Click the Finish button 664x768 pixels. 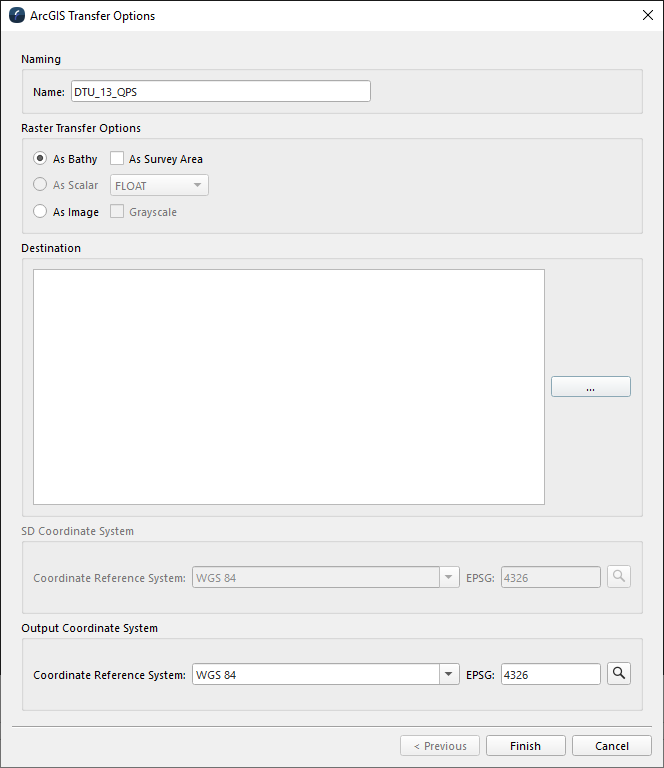(x=525, y=746)
